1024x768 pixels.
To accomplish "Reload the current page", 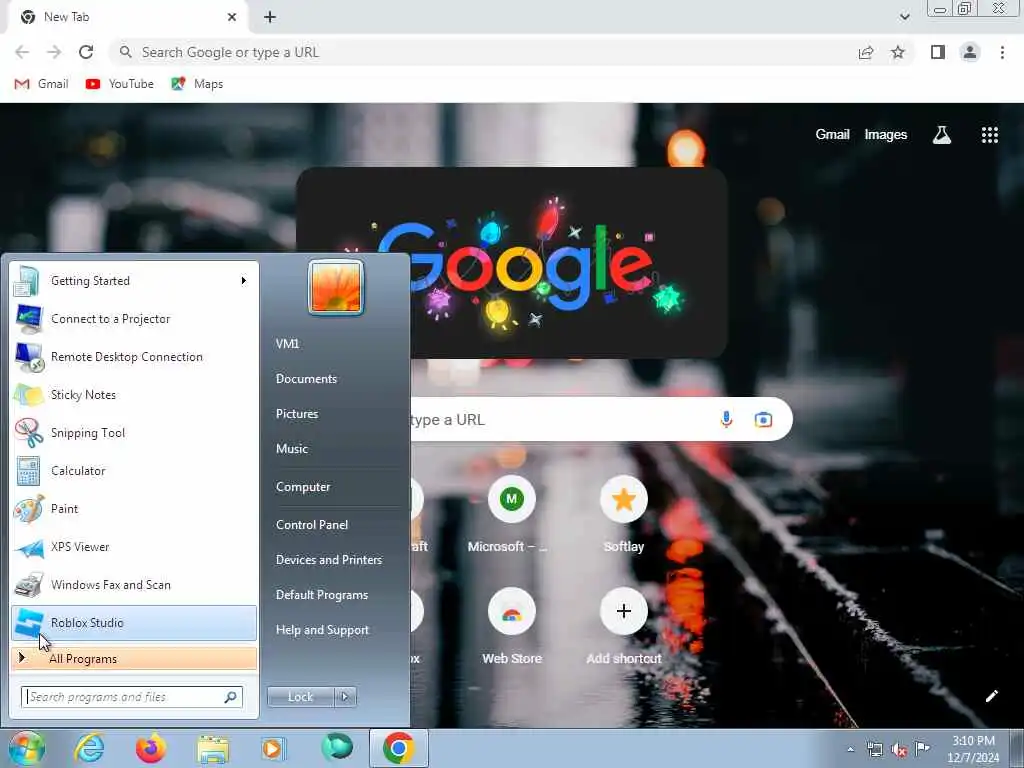I will pos(86,52).
